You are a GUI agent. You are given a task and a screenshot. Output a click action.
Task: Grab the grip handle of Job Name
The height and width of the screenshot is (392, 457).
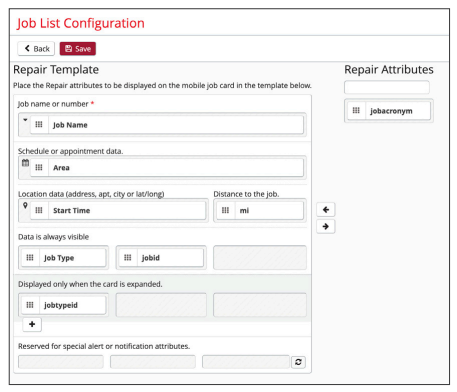coord(39,125)
